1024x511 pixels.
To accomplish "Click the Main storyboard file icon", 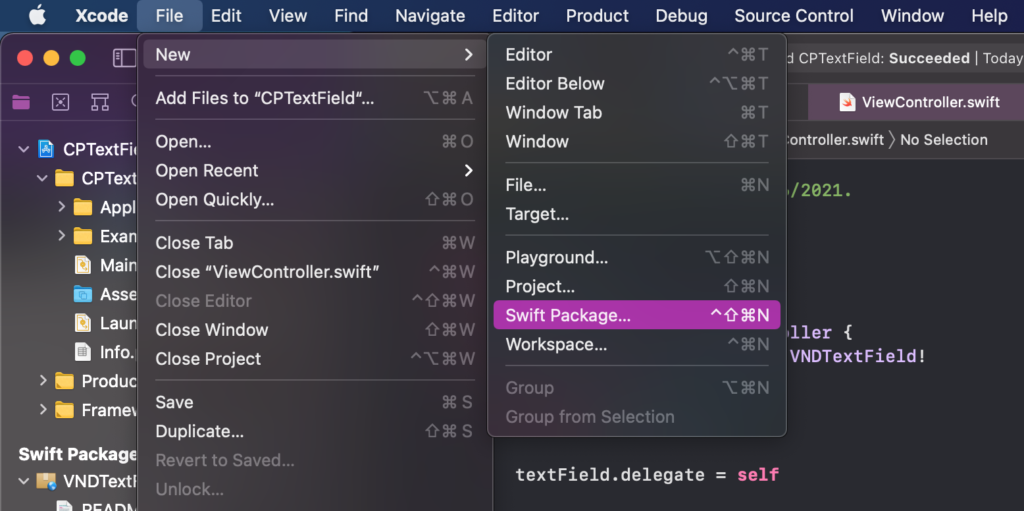I will 83,265.
